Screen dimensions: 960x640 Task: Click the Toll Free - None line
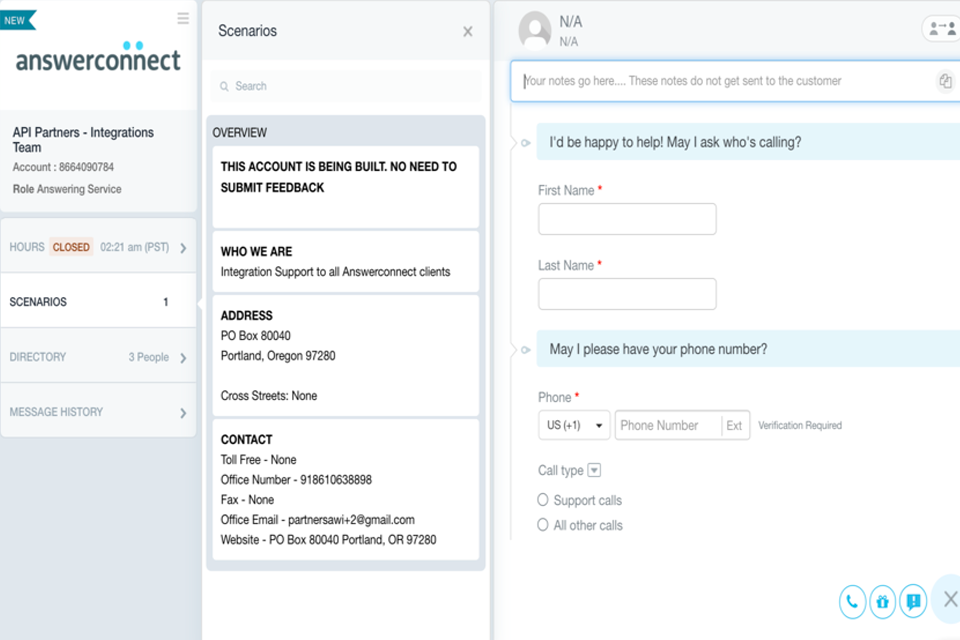pos(258,459)
